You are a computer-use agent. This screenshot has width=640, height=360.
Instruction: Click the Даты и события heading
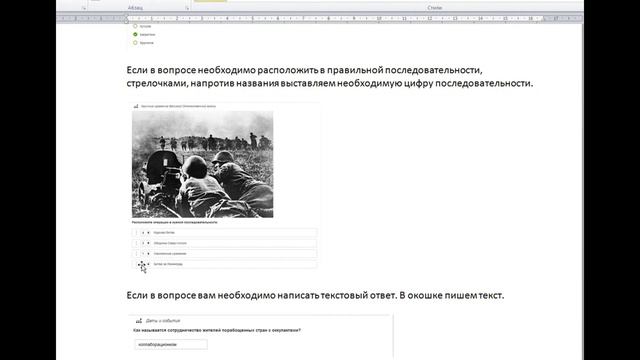coord(163,321)
